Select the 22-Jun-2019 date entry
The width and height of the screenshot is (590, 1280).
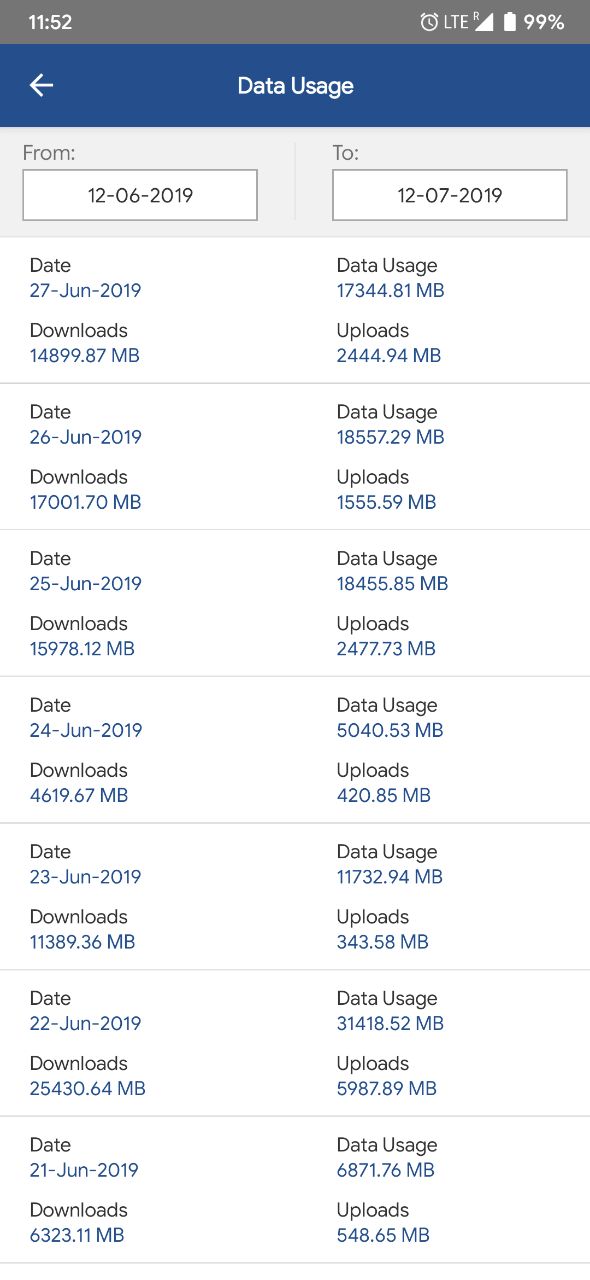[x=86, y=1023]
